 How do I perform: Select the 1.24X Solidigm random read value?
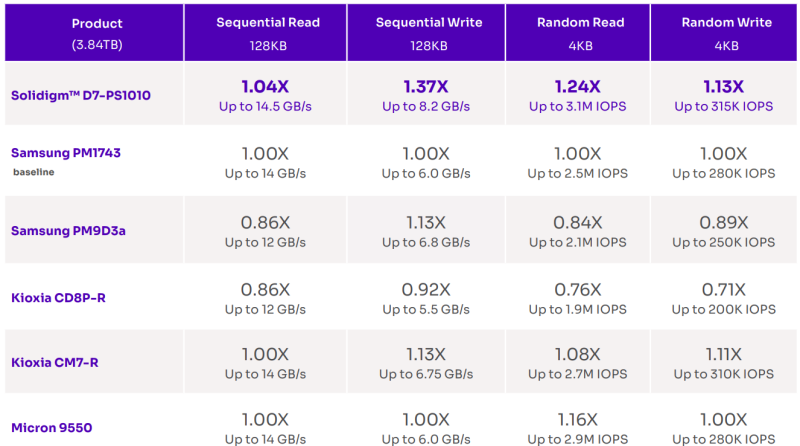point(578,87)
